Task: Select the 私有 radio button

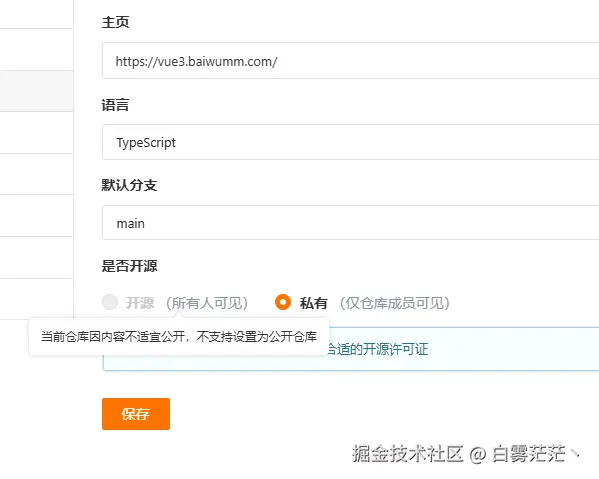Action: pyautogui.click(x=283, y=302)
